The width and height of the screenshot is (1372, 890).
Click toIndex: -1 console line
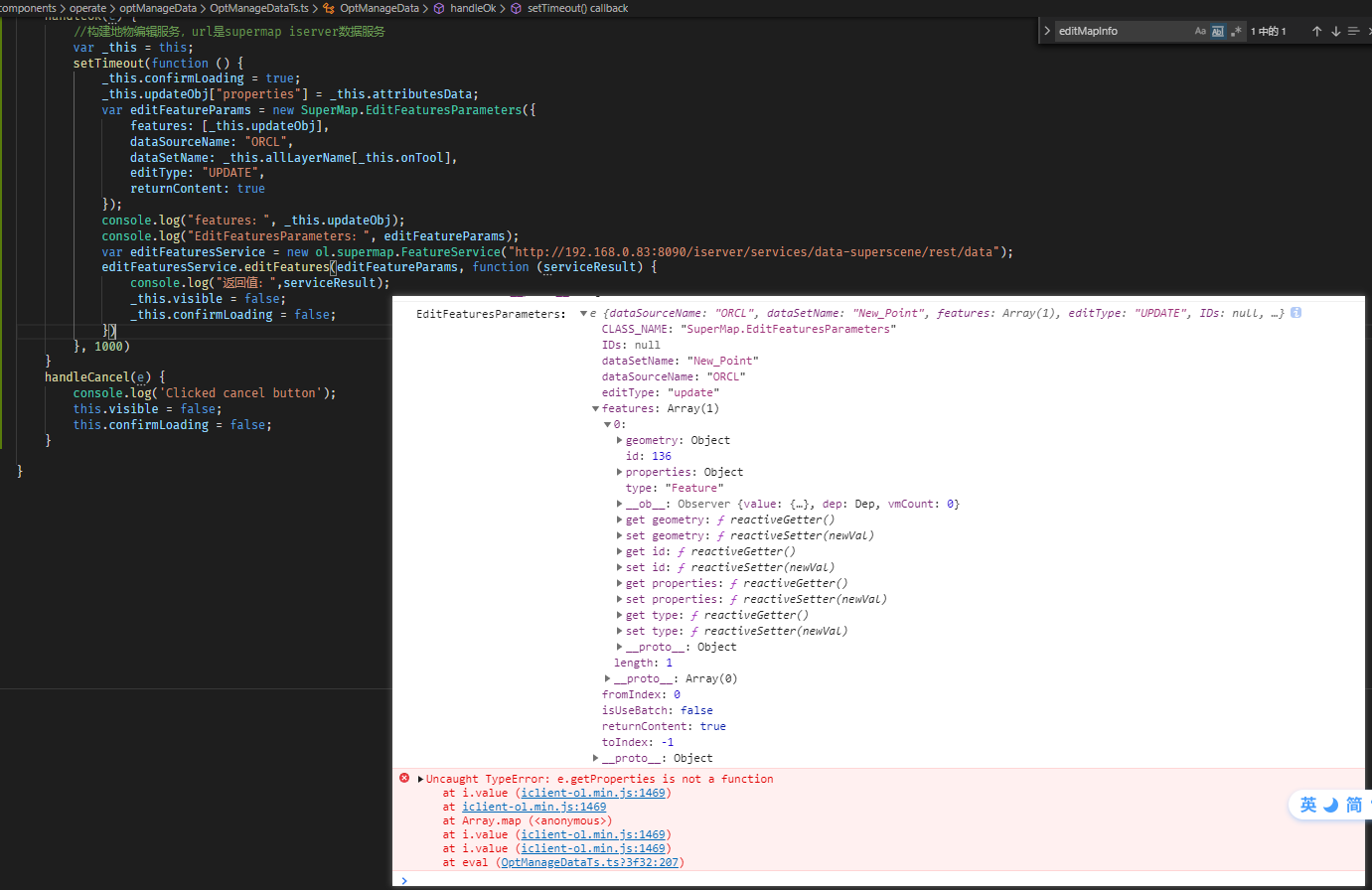tap(638, 743)
